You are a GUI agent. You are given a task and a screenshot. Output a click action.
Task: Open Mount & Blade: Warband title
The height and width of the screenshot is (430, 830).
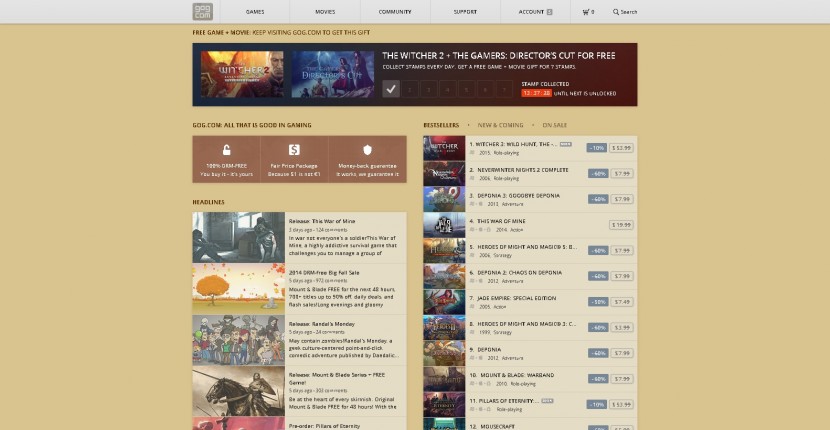click(516, 375)
